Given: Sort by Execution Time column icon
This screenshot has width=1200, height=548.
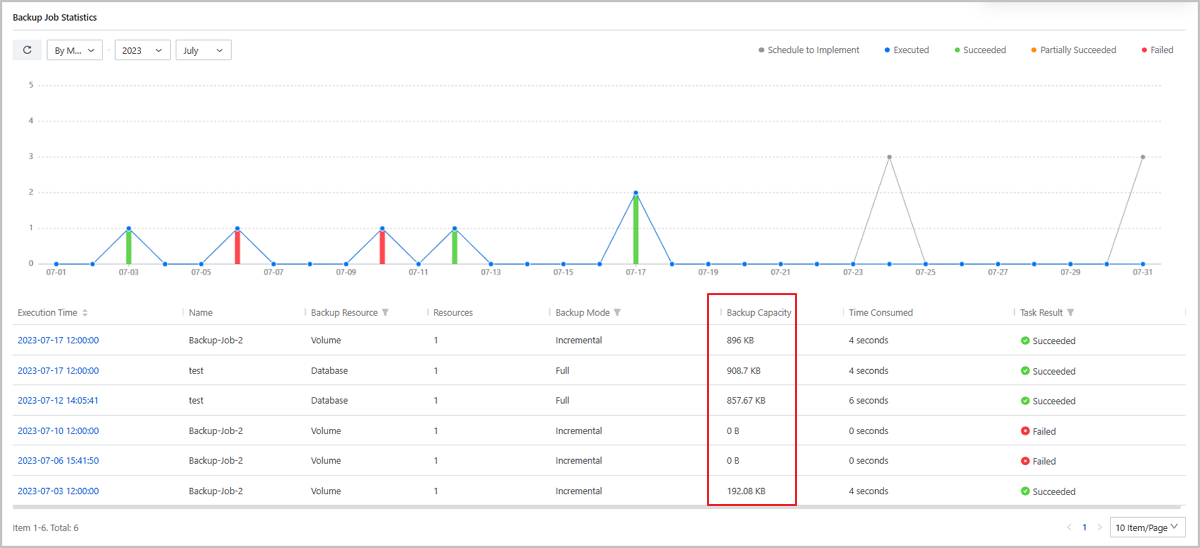Looking at the screenshot, I should click(x=85, y=313).
